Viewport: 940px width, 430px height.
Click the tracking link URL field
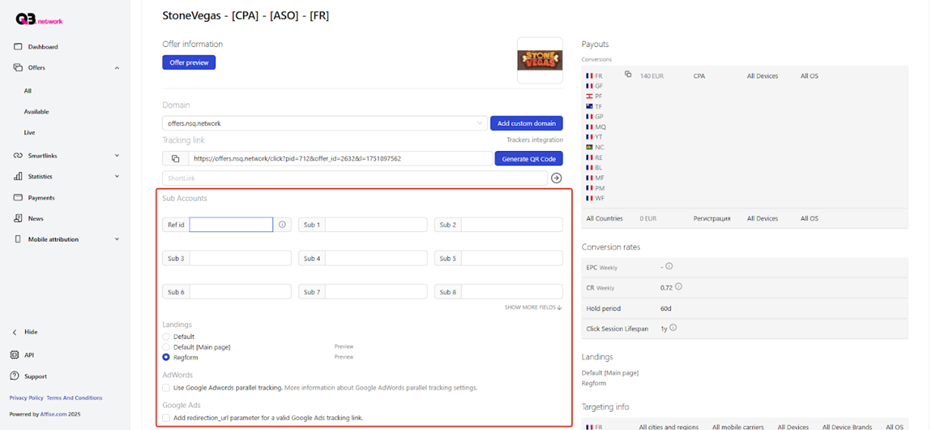pos(341,158)
